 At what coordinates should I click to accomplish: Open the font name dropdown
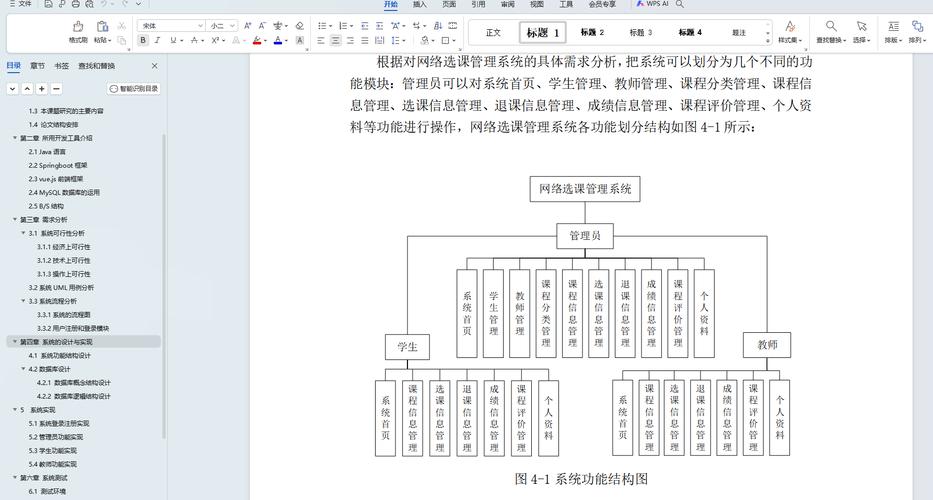tap(200, 26)
